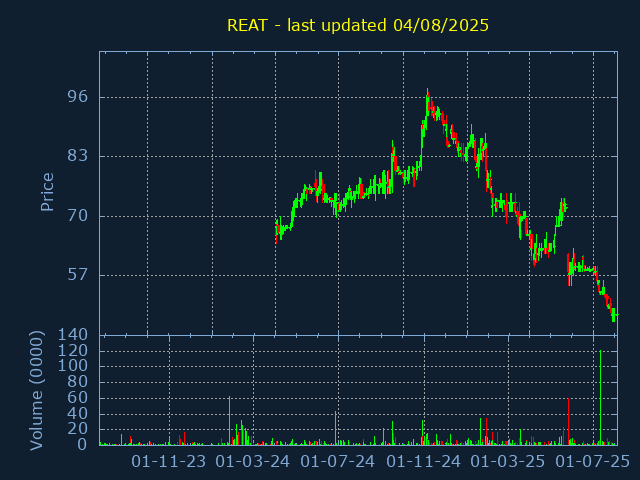Click the volume axis label 40
This screenshot has height=480, width=640.
78,413
